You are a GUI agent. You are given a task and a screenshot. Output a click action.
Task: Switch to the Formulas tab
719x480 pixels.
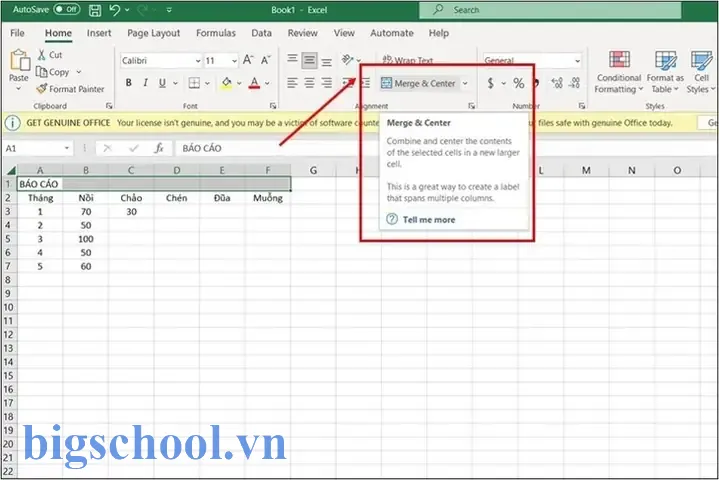click(216, 33)
